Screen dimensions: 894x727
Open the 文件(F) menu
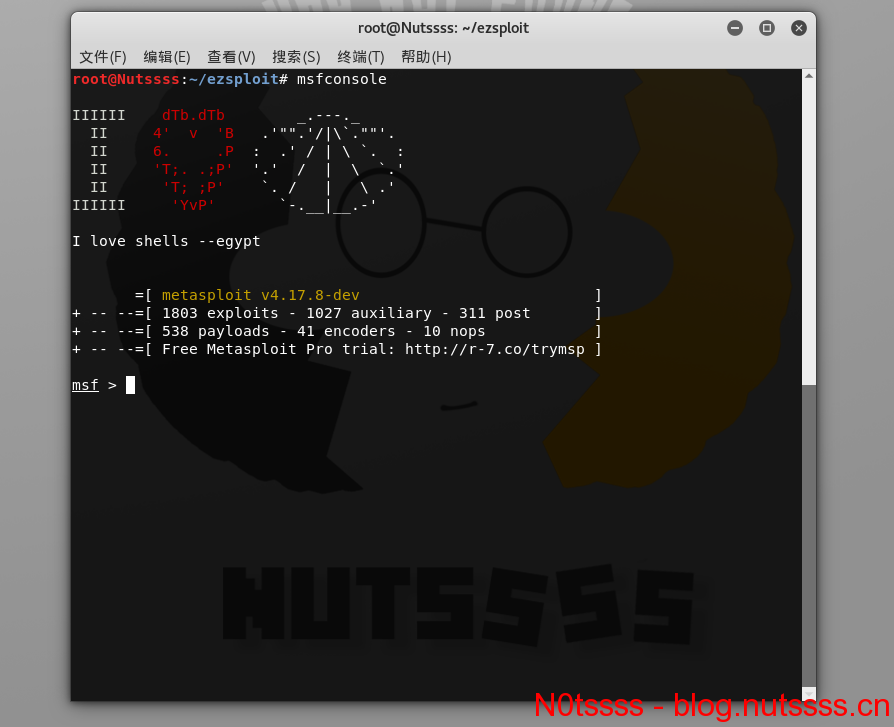point(103,57)
